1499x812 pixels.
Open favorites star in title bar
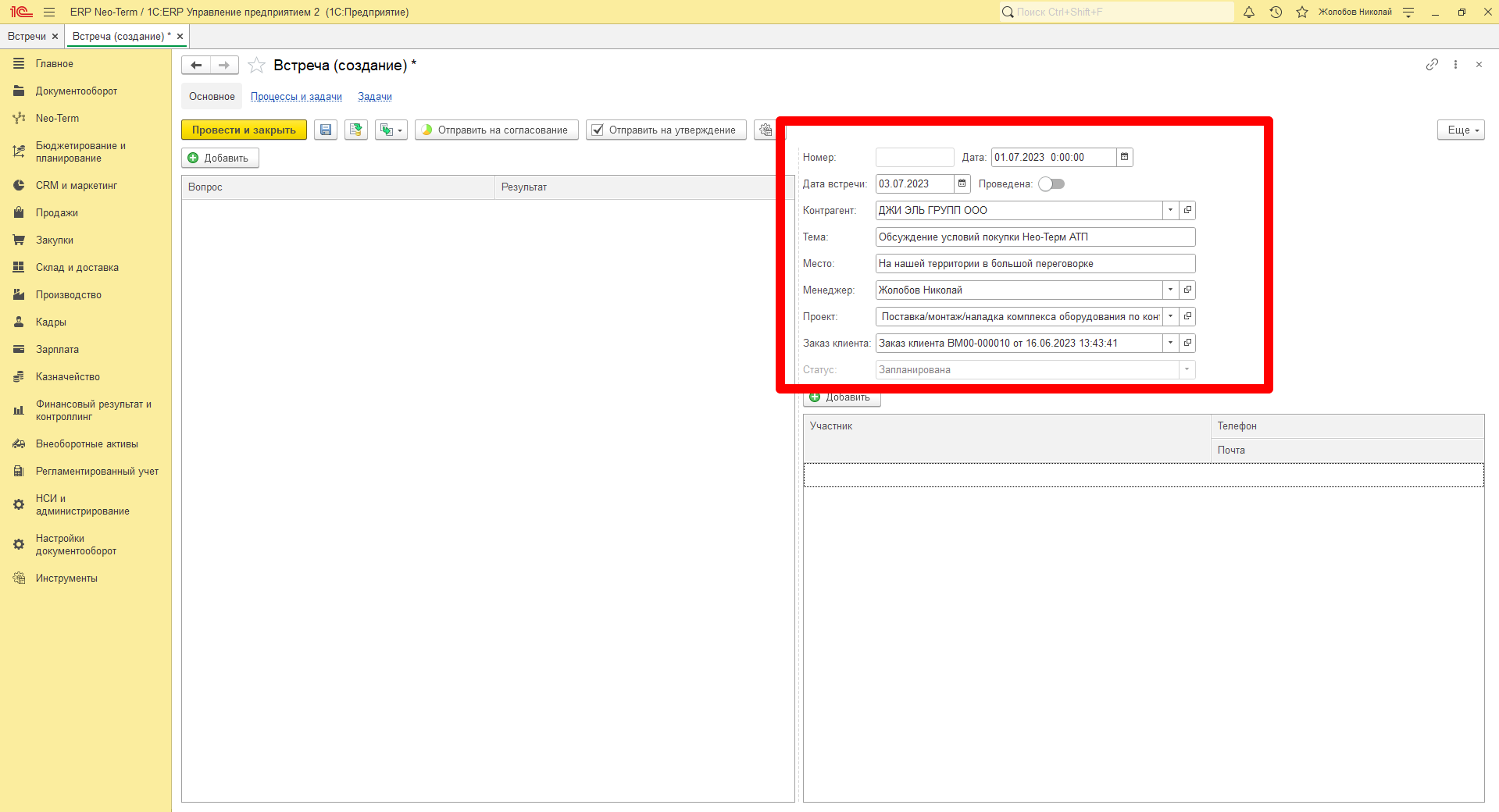[1302, 12]
